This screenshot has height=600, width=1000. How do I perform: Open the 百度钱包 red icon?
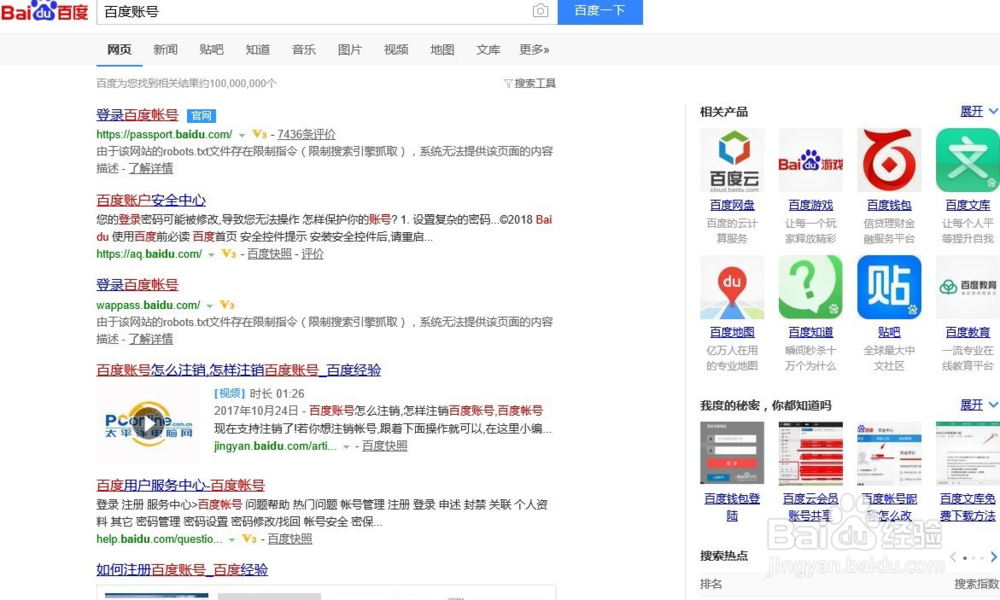[889, 160]
